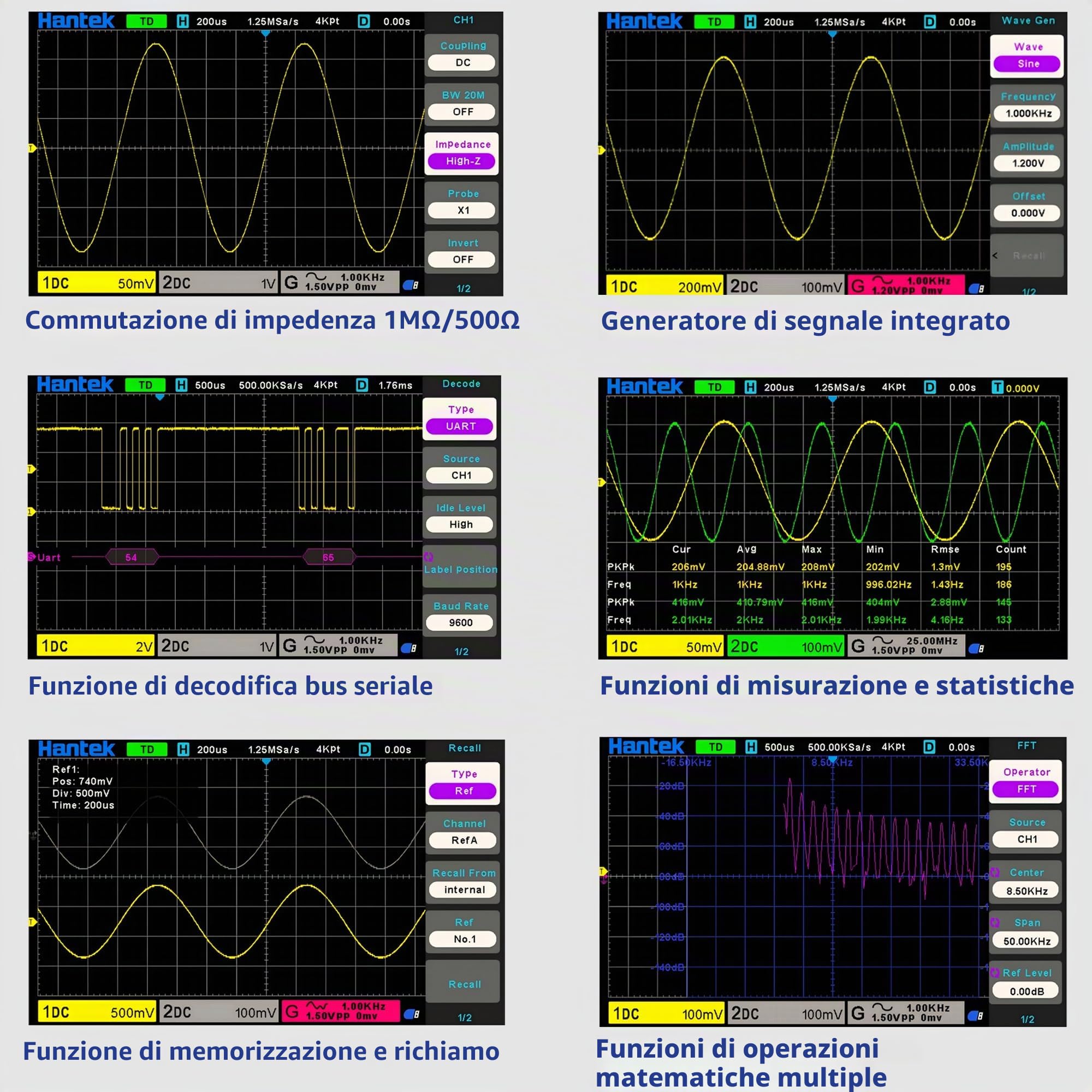Toggle the Coupling DC setting
Screen dimensions: 1092x1092
(x=462, y=55)
